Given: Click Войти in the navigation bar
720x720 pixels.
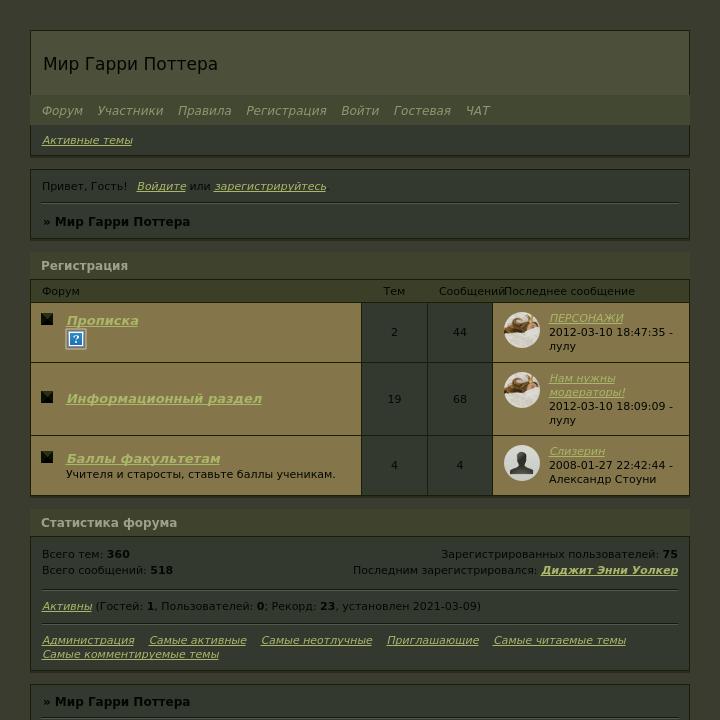Looking at the screenshot, I should click(x=360, y=111).
